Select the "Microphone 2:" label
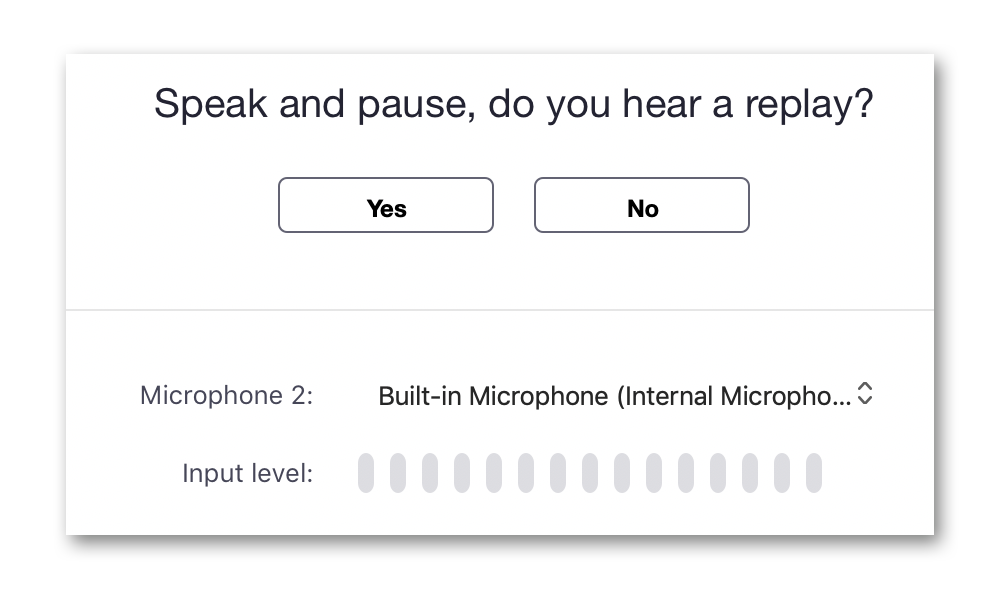1000x600 pixels. 227,396
